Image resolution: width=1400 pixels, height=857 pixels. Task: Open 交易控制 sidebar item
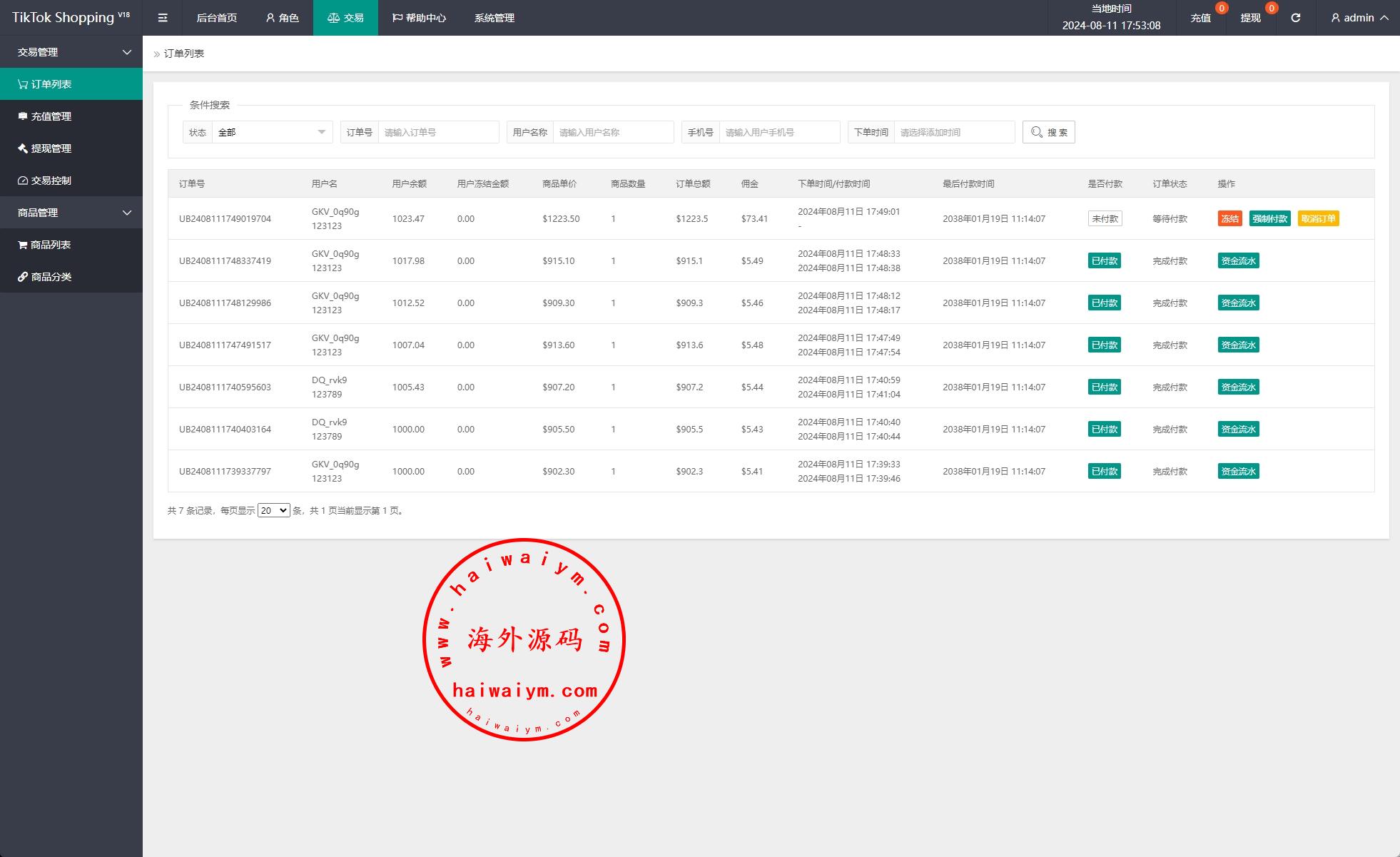click(51, 181)
